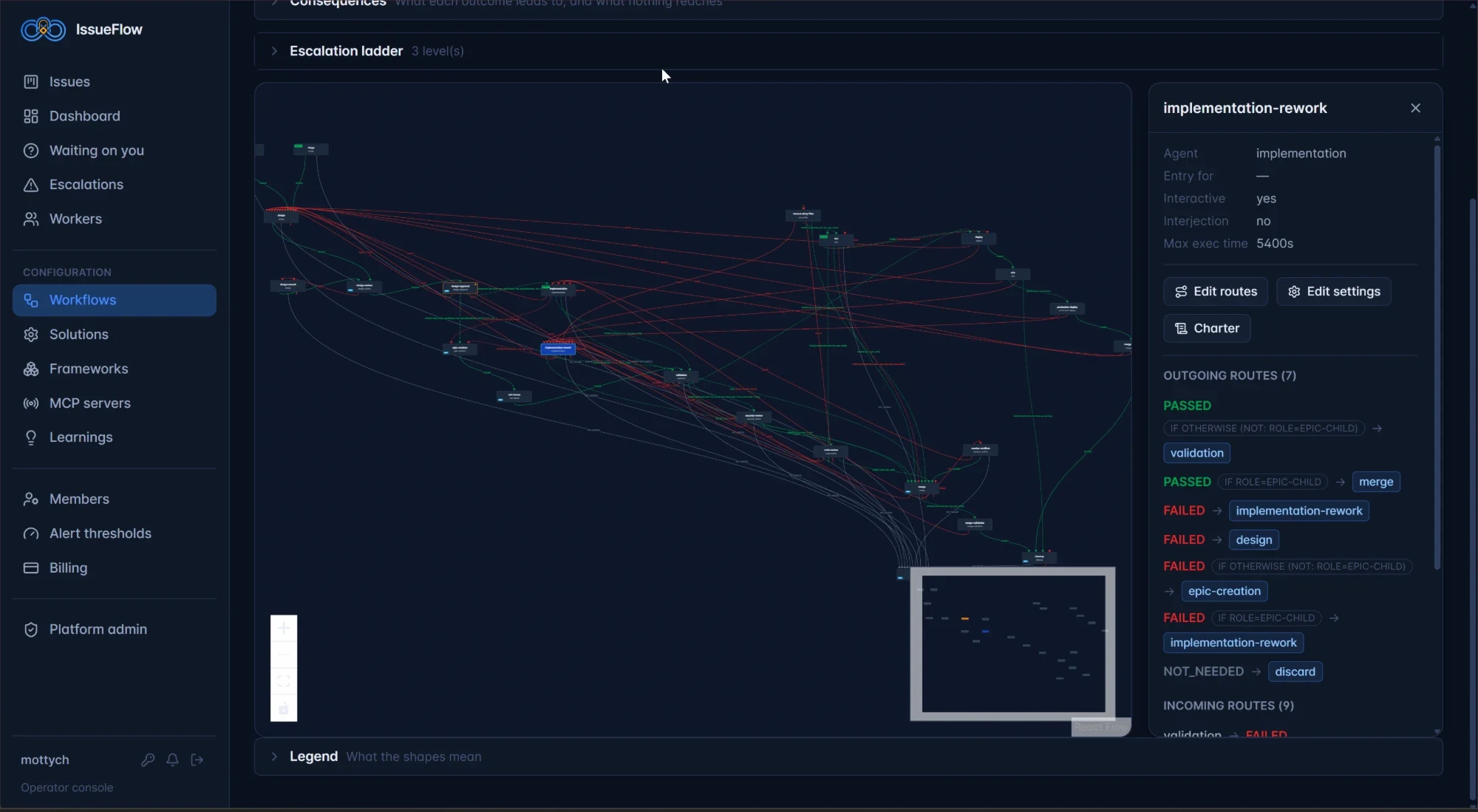The height and width of the screenshot is (812, 1478).
Task: Click the IF ROLE=EPIC-CHILD condition after PASSED
Action: tap(1272, 482)
